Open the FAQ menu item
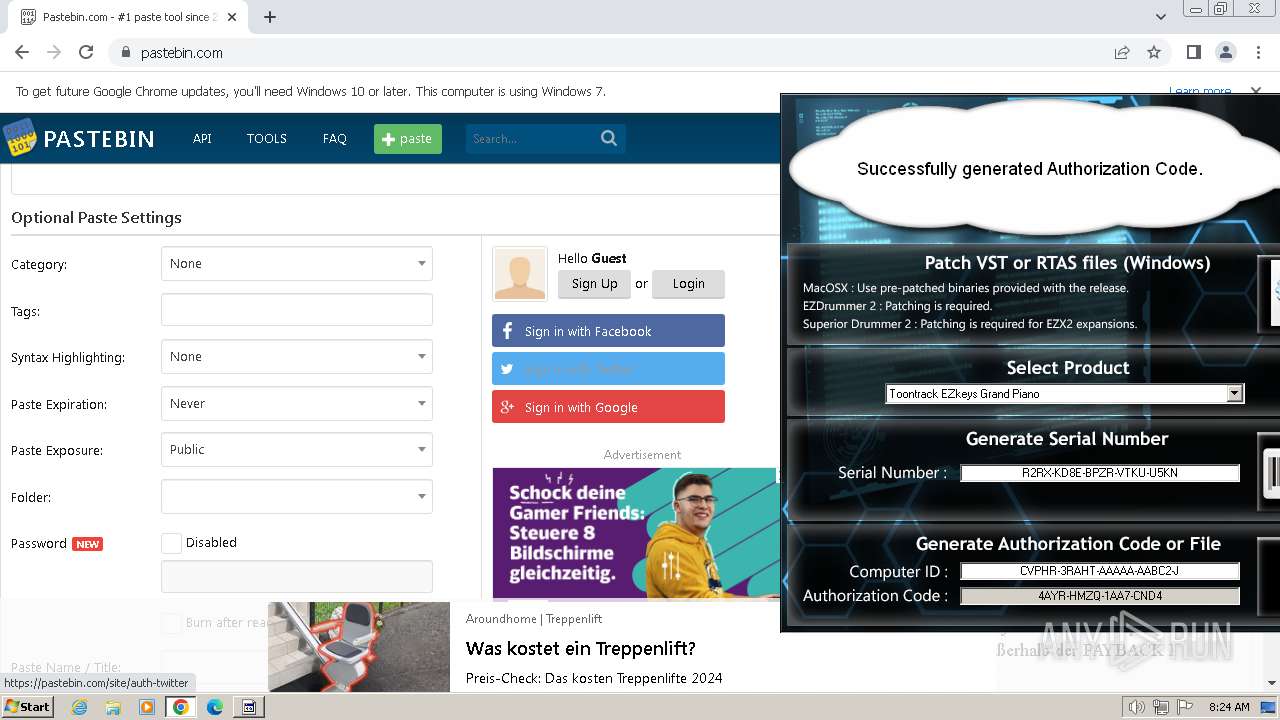 pyautogui.click(x=335, y=139)
